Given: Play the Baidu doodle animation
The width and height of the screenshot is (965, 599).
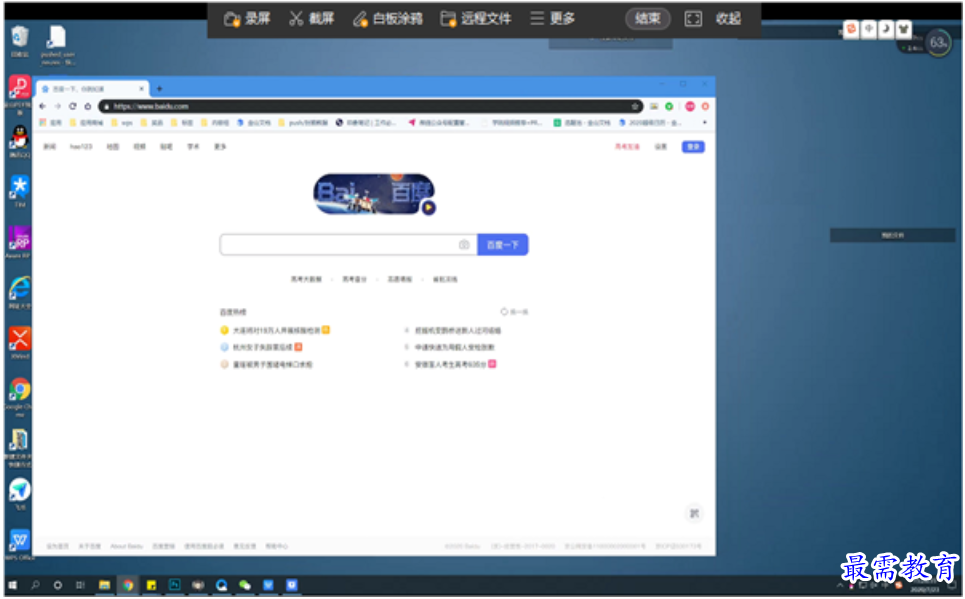Looking at the screenshot, I should click(x=429, y=207).
